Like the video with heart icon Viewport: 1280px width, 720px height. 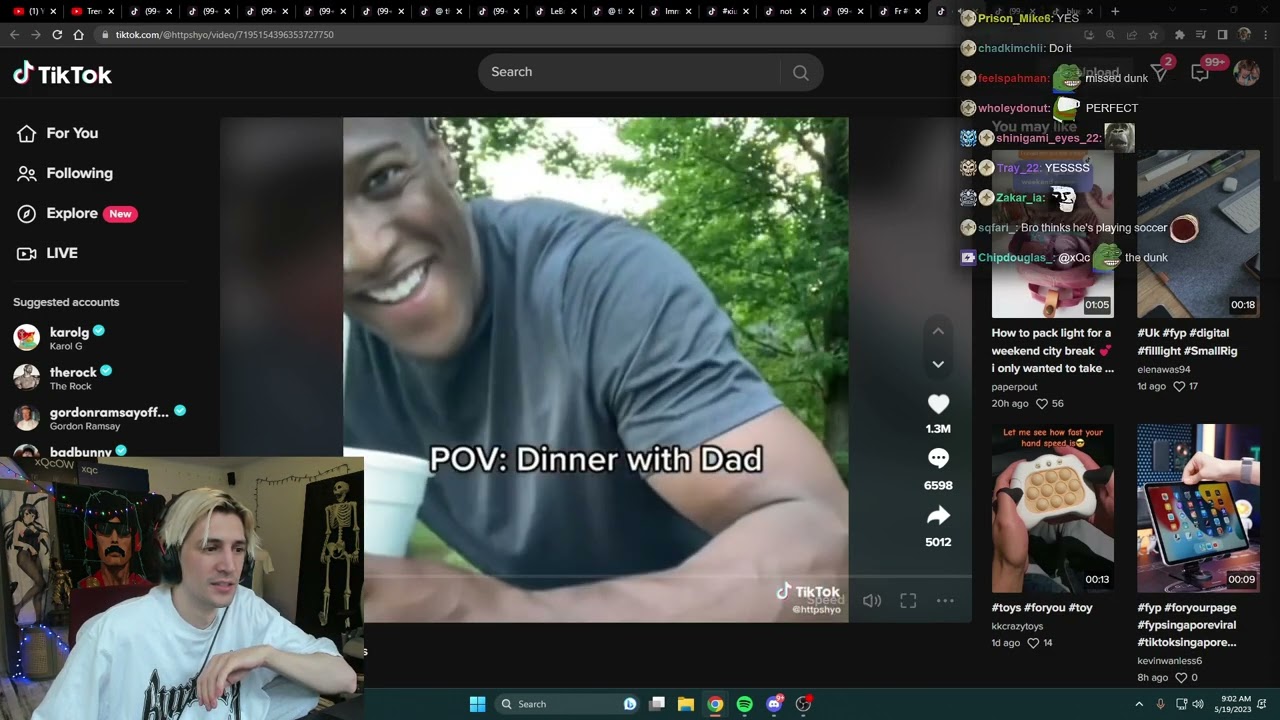(x=938, y=404)
